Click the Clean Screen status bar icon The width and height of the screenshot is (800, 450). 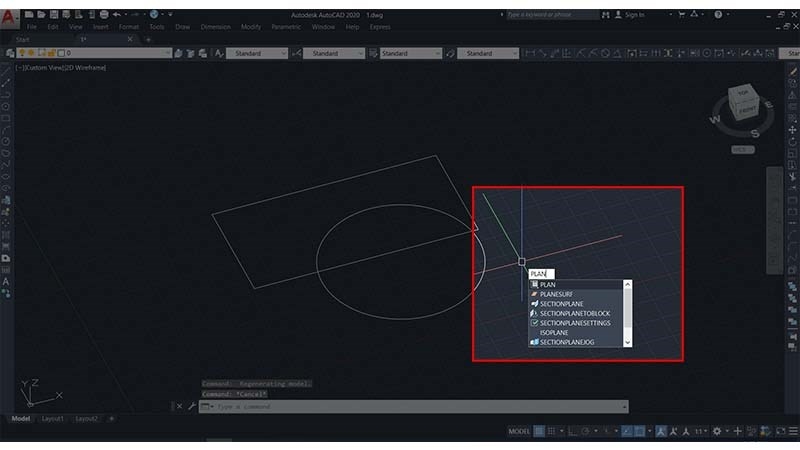[x=781, y=432]
